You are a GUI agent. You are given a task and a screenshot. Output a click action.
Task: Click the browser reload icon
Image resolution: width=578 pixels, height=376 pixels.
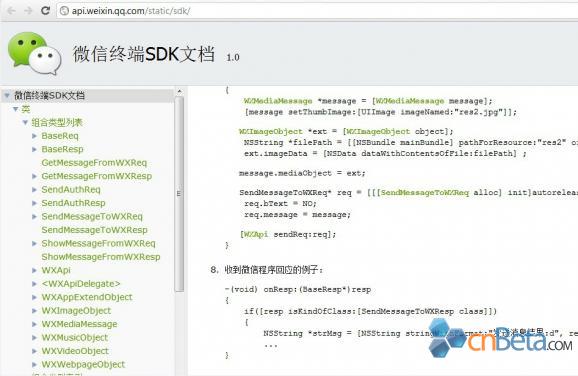45,11
